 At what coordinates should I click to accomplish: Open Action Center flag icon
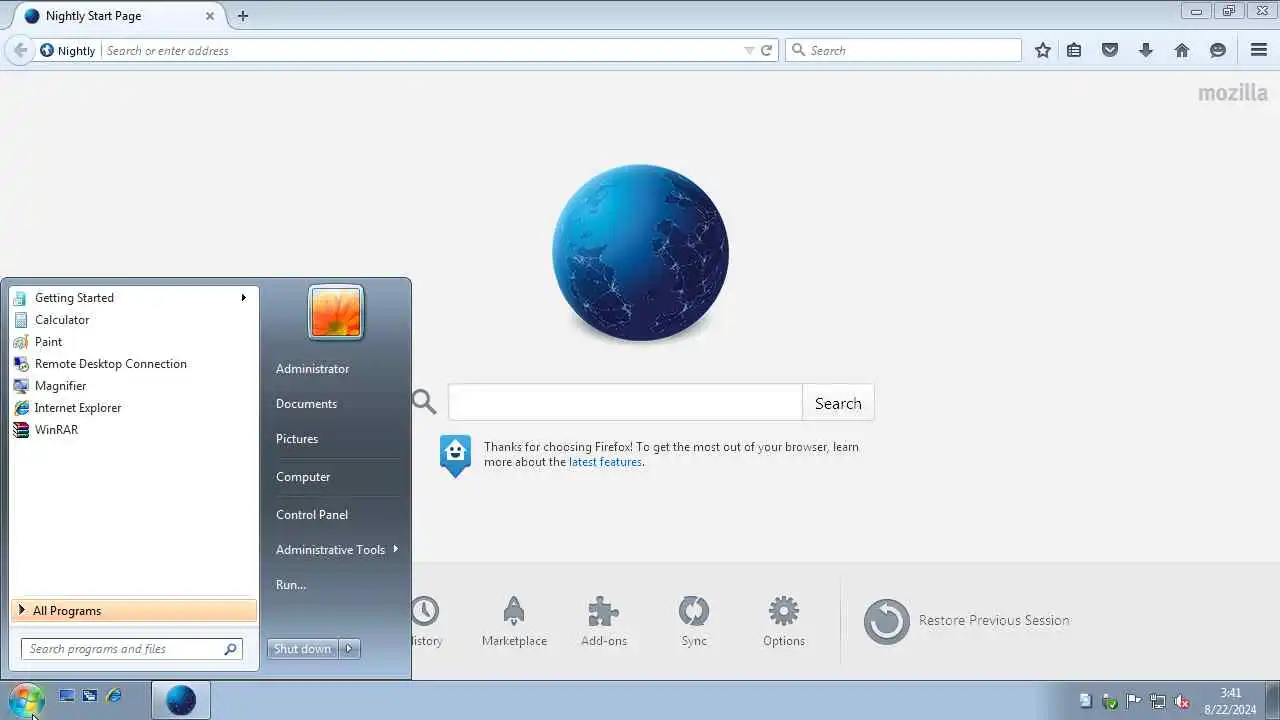tap(1134, 701)
